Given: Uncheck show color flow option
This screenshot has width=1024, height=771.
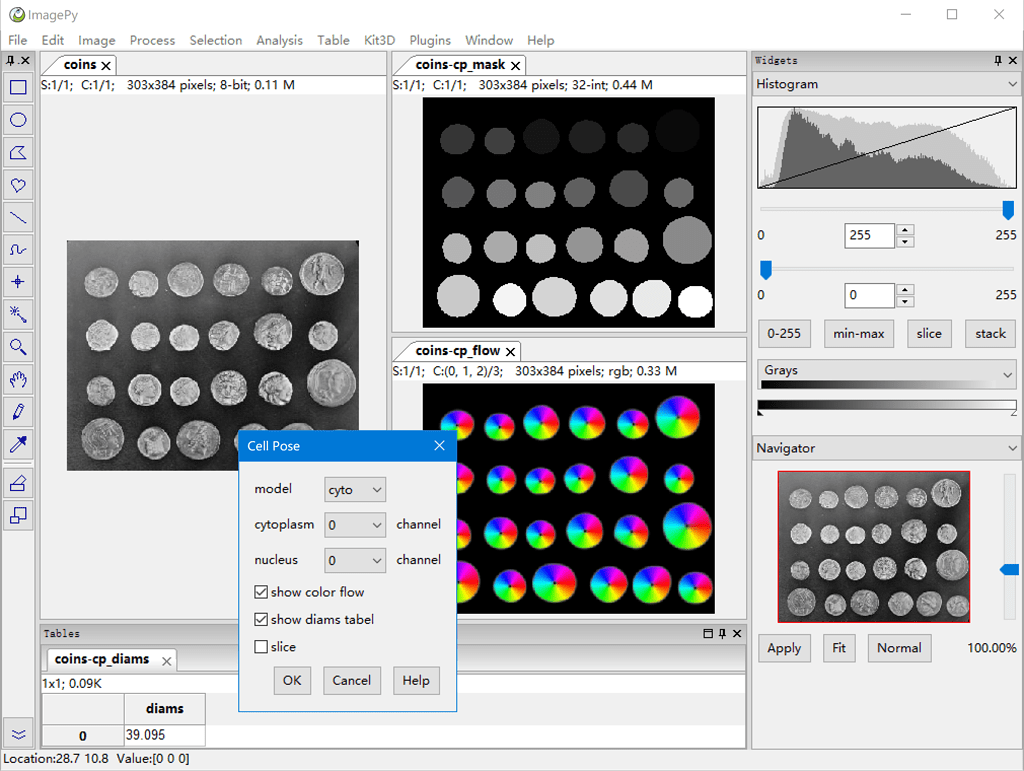Looking at the screenshot, I should pos(261,592).
